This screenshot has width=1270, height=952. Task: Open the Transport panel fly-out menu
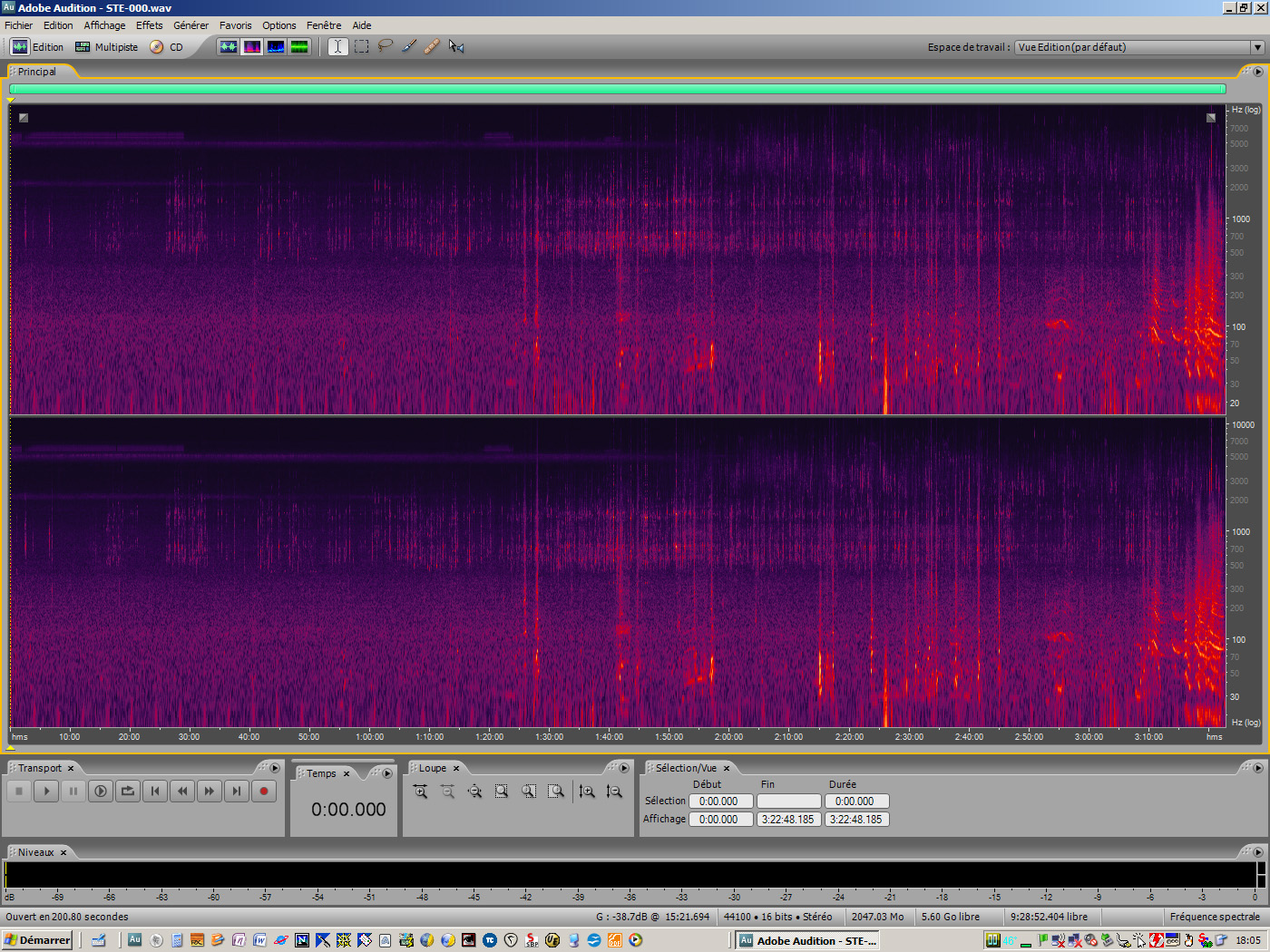click(275, 768)
